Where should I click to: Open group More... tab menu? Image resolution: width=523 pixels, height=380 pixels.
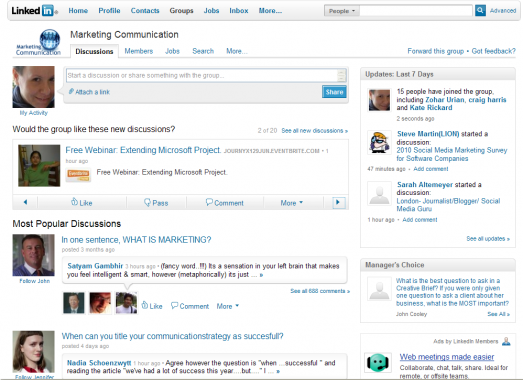tap(237, 51)
